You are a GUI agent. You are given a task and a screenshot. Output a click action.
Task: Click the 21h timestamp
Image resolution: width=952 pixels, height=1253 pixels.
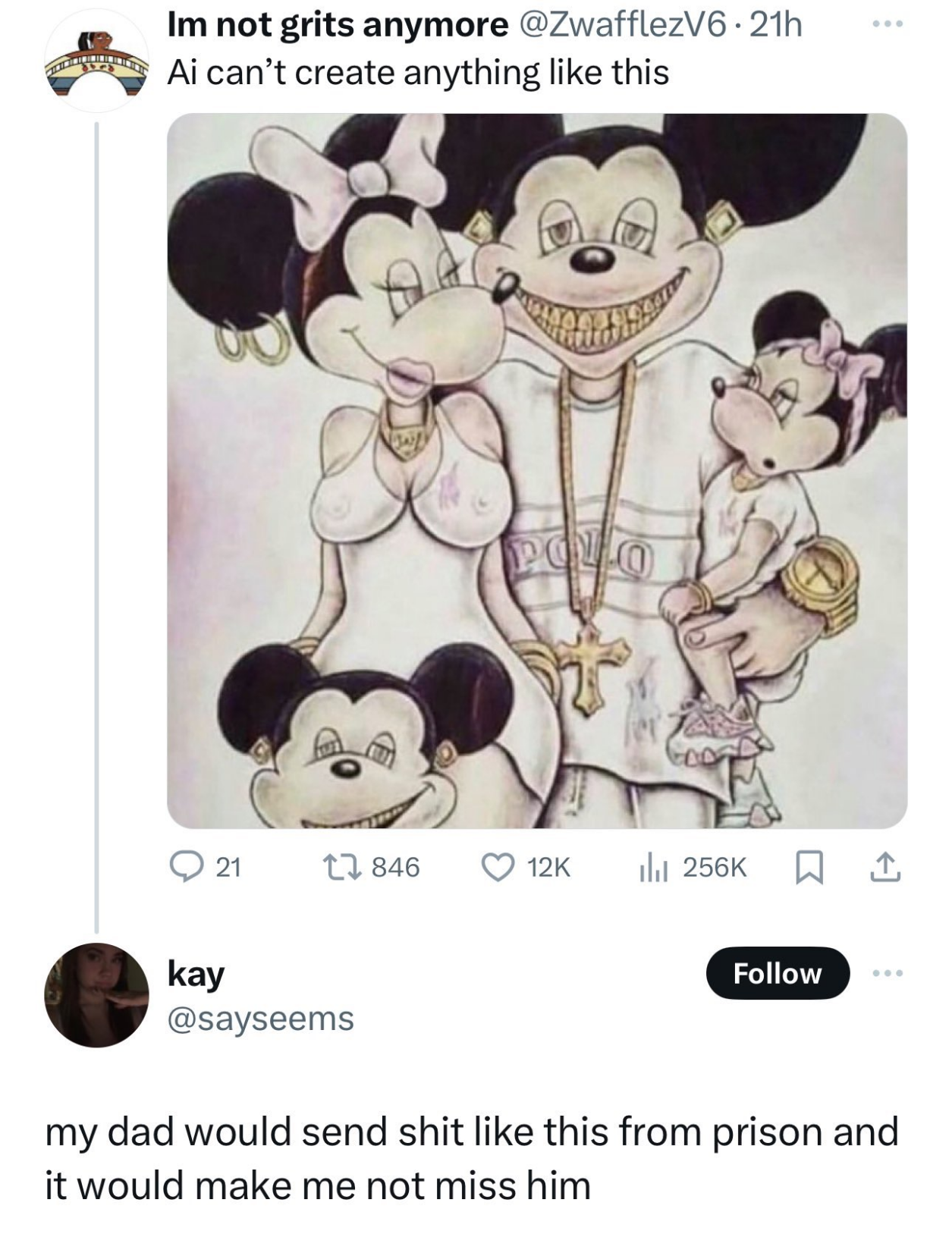(774, 26)
